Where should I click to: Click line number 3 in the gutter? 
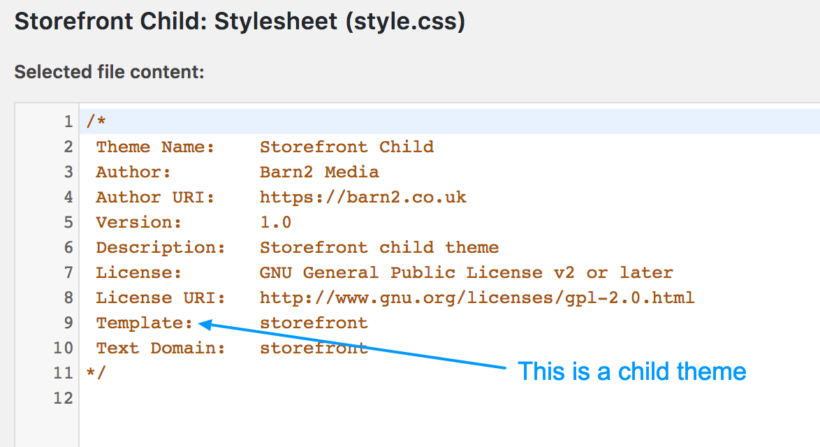tap(68, 171)
